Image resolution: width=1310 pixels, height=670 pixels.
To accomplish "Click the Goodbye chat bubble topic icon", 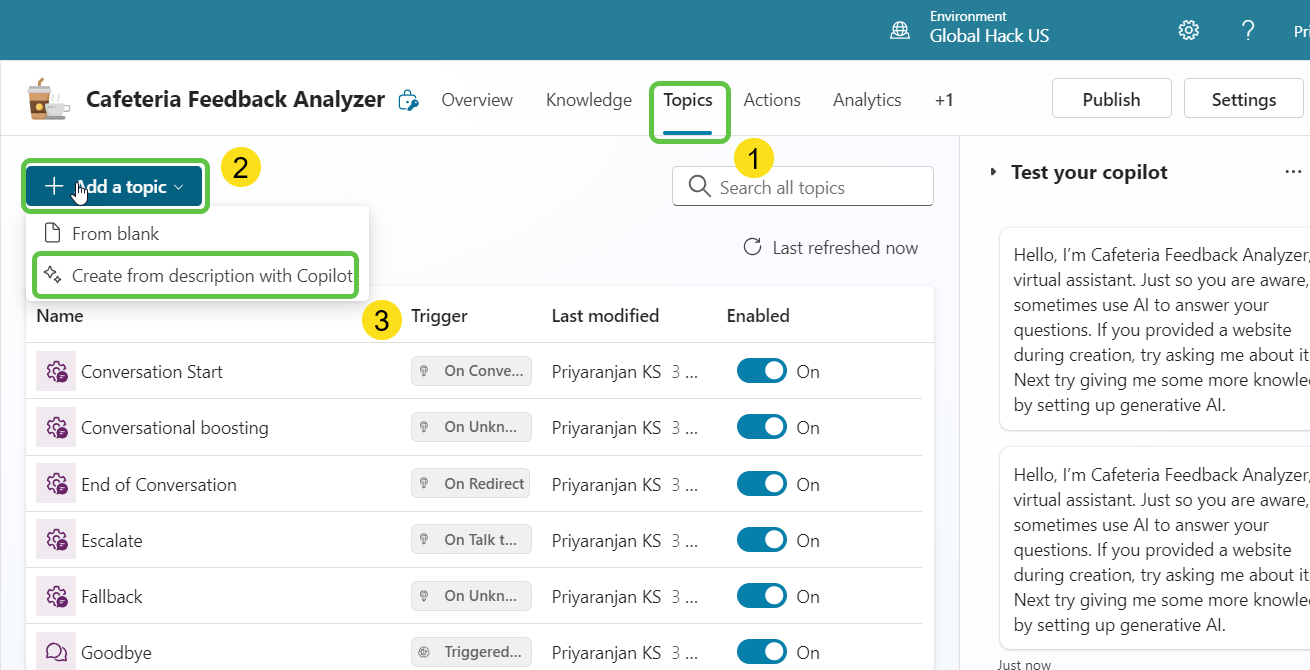I will point(56,652).
